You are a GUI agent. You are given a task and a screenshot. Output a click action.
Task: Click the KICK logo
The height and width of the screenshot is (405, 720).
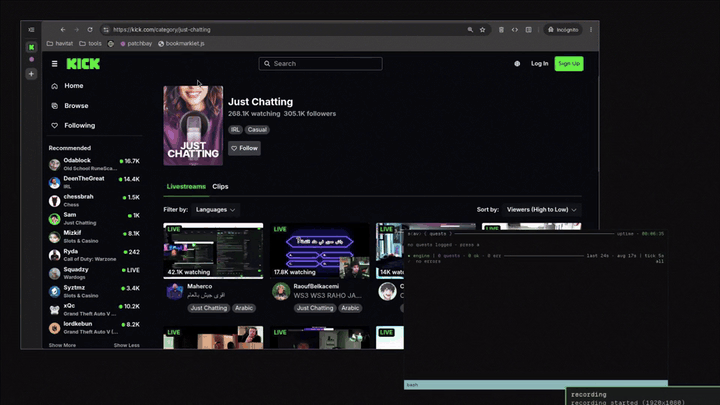tap(83, 64)
